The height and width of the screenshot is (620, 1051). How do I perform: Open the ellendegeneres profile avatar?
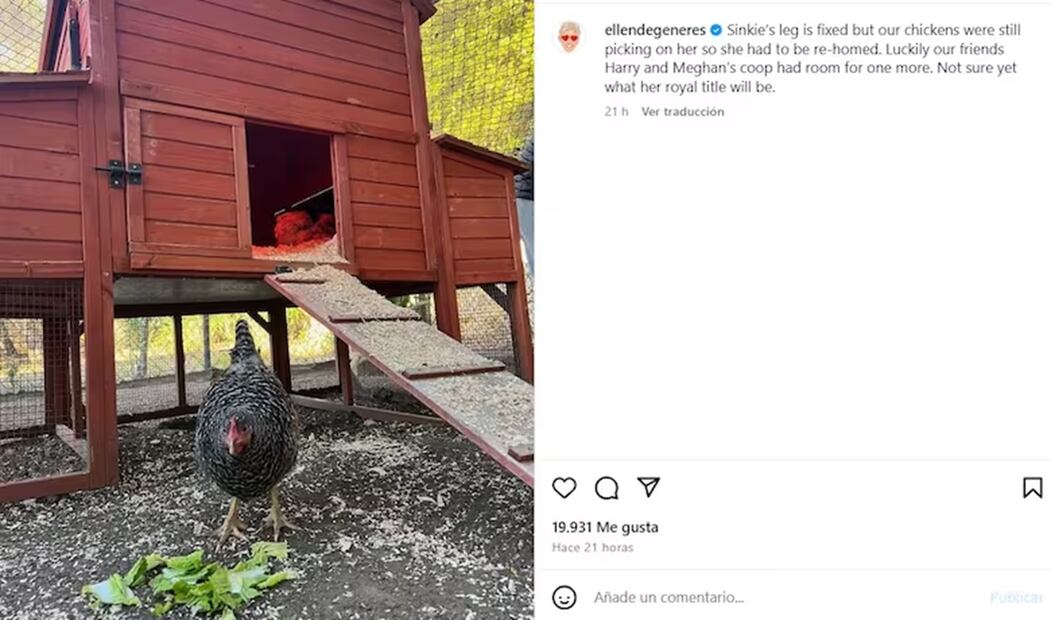point(569,37)
